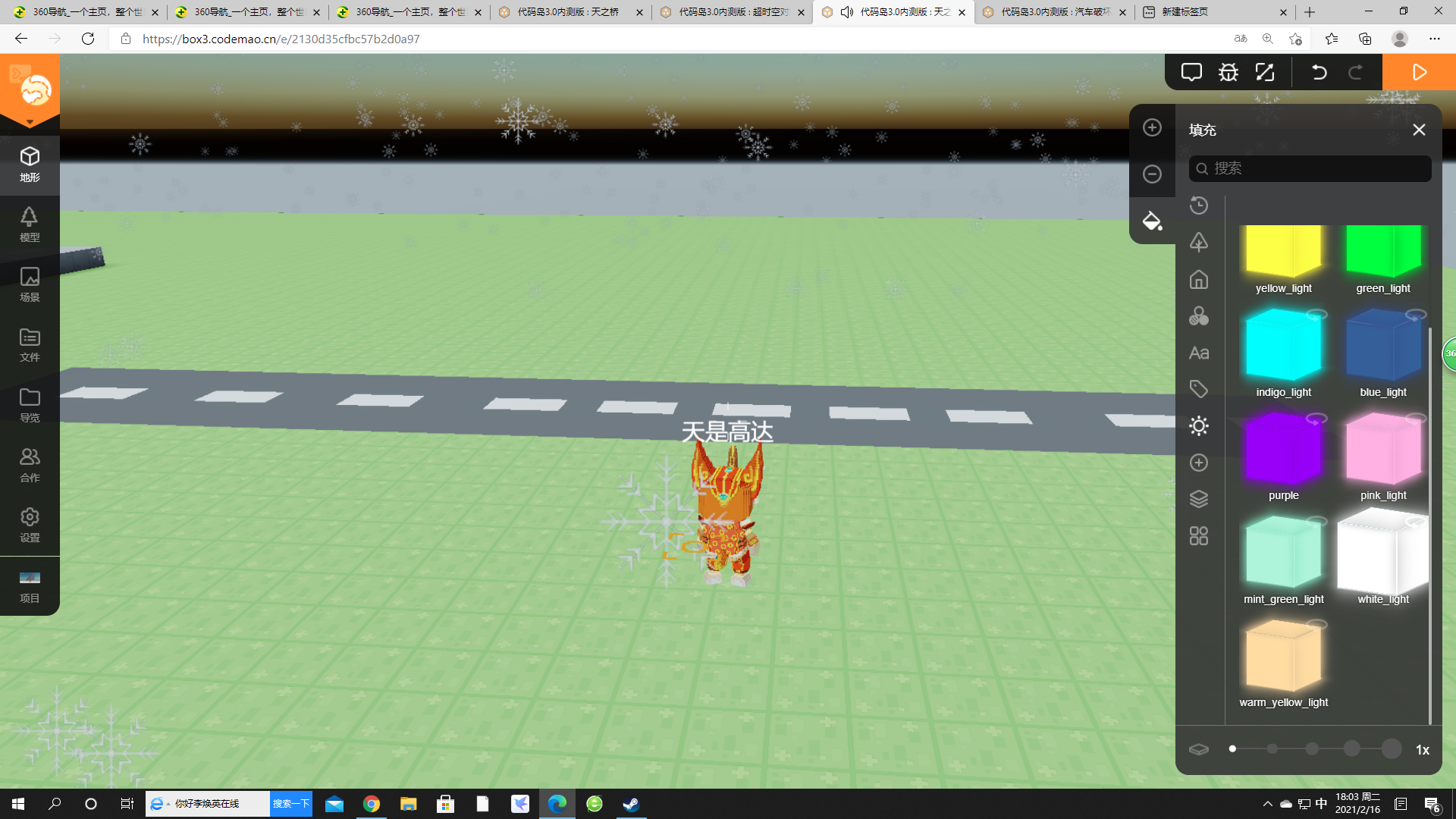Open the 导览 navigation panel
This screenshot has width=1456, height=819.
(30, 405)
